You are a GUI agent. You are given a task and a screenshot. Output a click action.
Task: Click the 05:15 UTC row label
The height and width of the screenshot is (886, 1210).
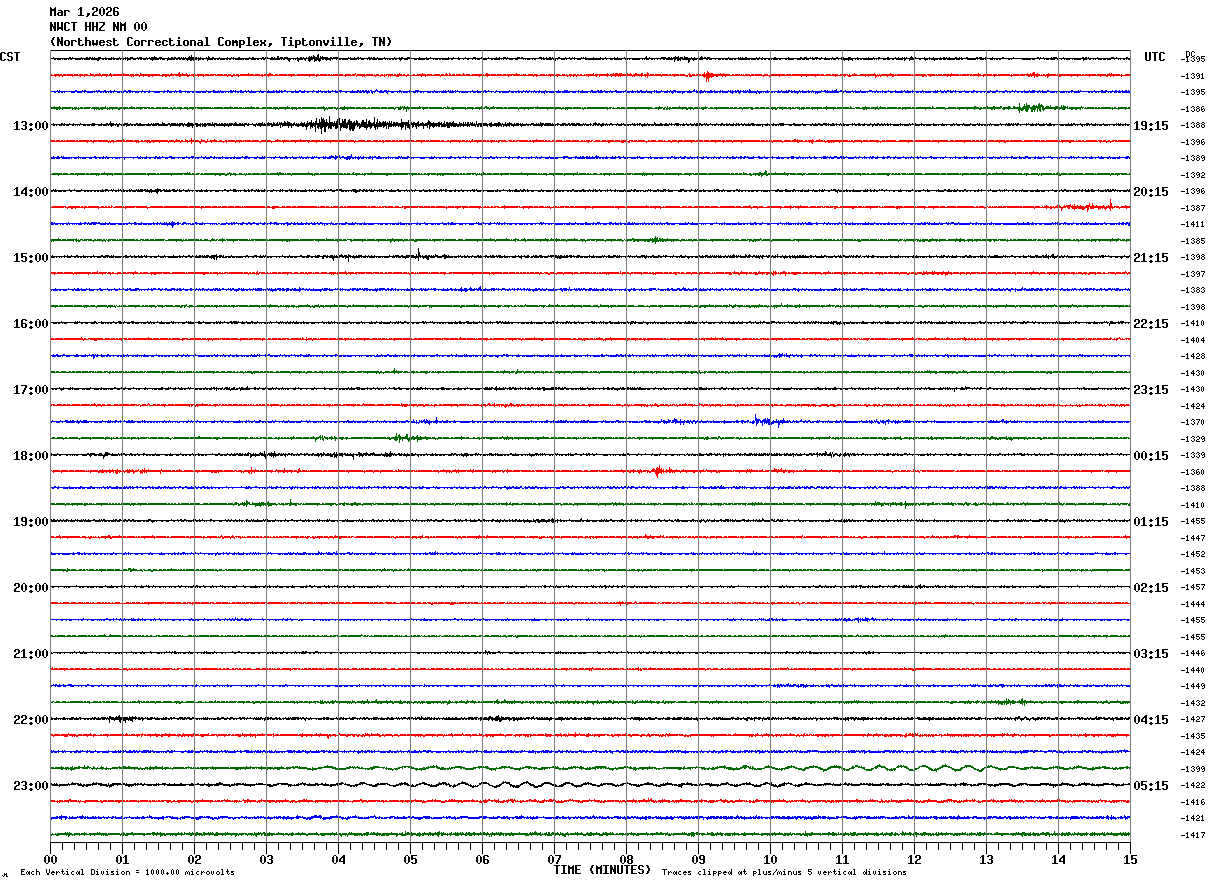click(x=1151, y=786)
